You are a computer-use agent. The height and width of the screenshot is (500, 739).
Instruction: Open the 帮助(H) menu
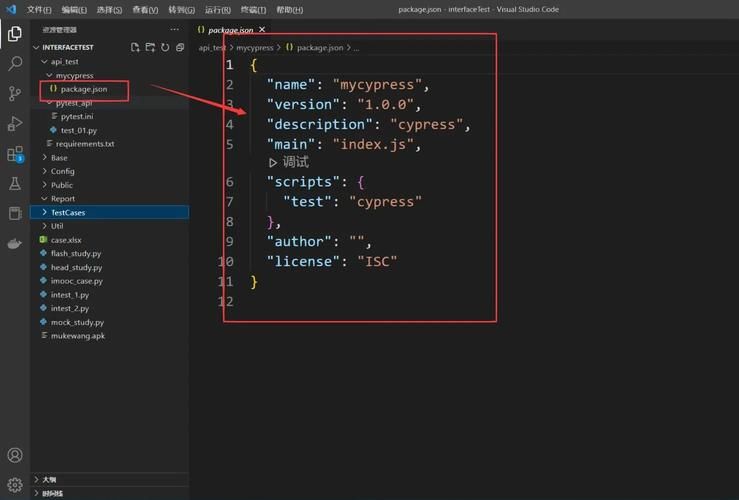(x=289, y=9)
